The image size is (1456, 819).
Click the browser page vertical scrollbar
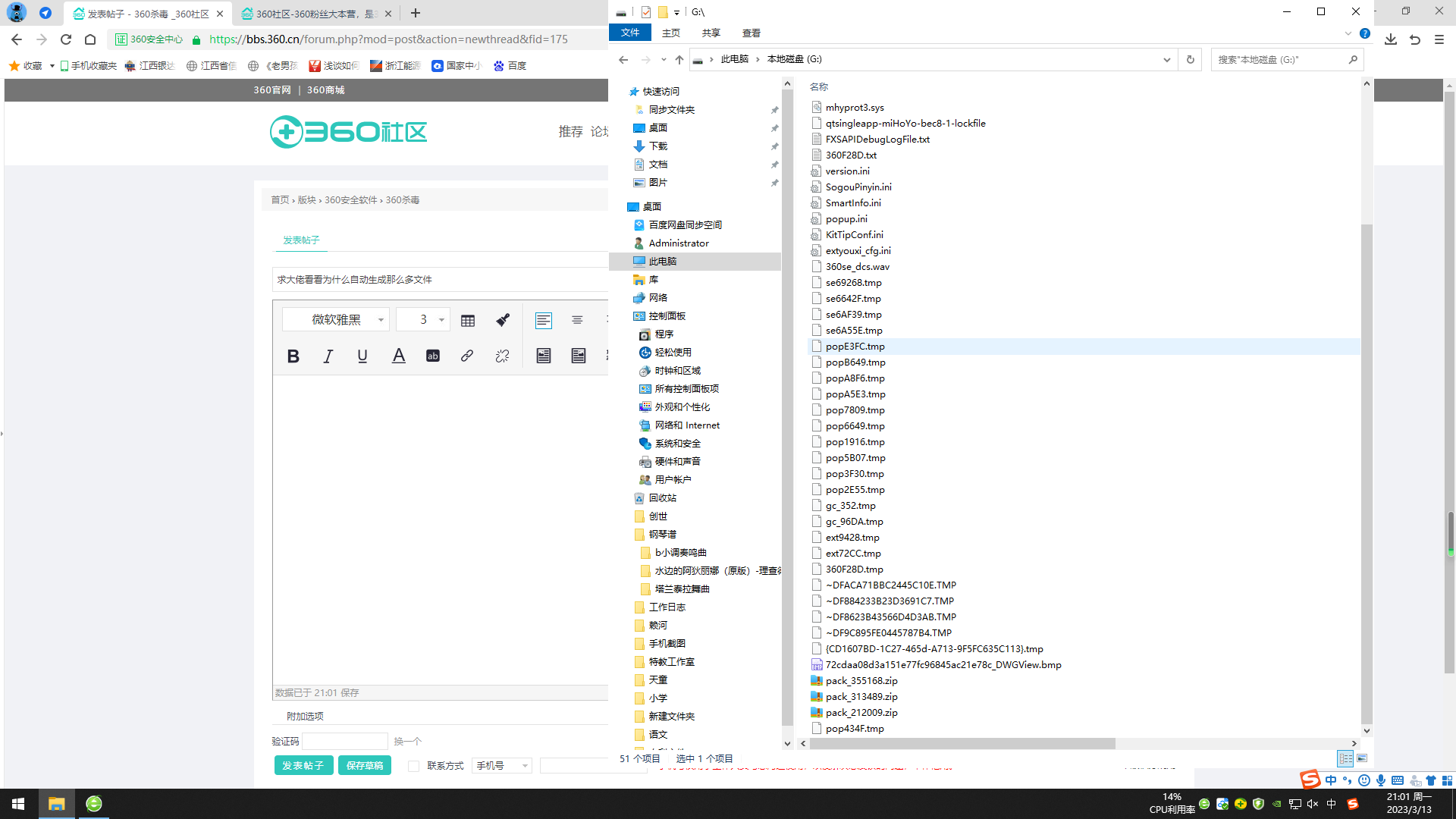tap(1450, 383)
